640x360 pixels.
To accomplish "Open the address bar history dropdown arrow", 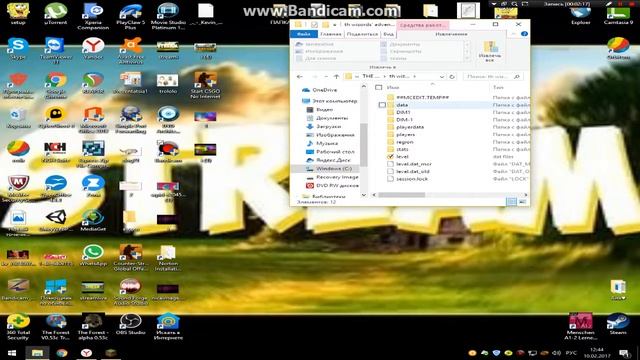I will (x=442, y=76).
